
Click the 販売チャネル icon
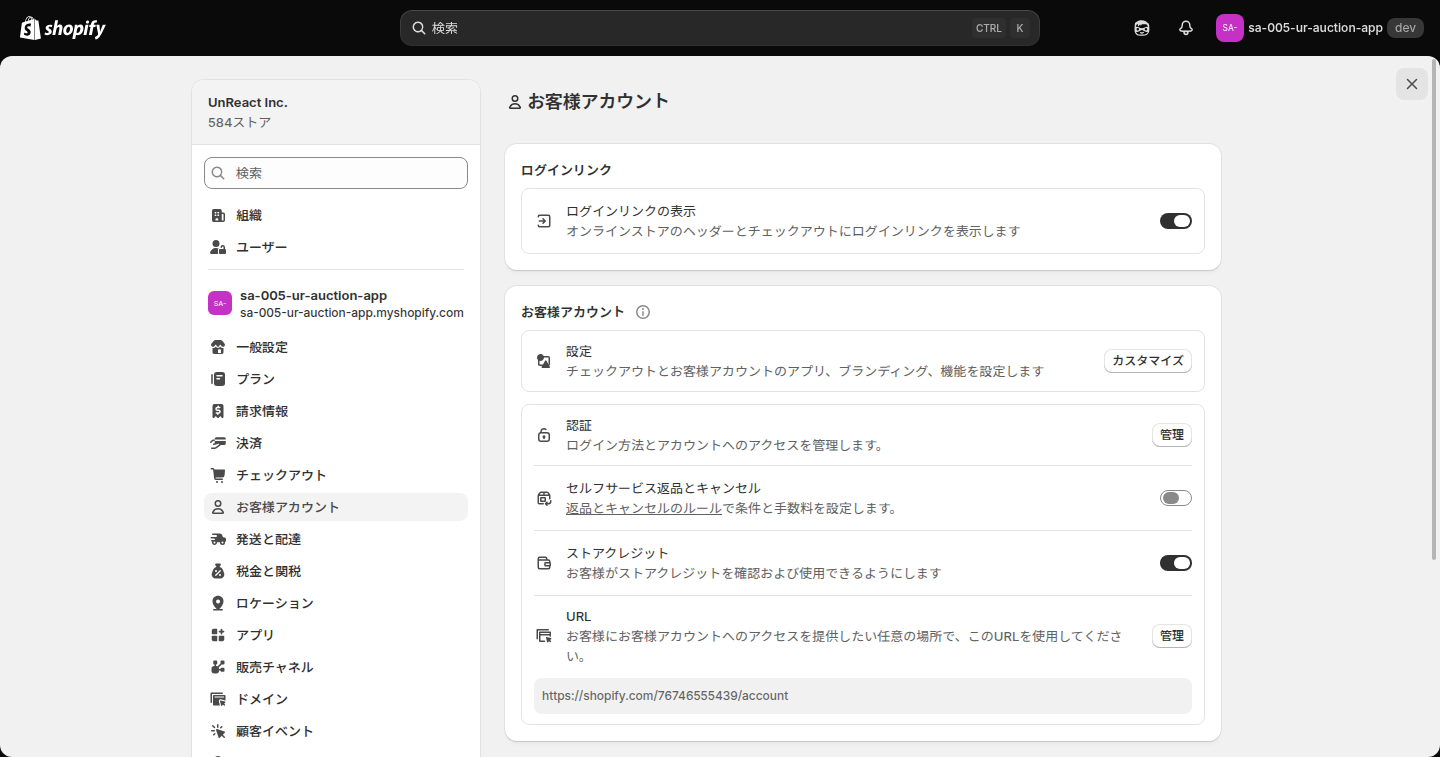[218, 667]
